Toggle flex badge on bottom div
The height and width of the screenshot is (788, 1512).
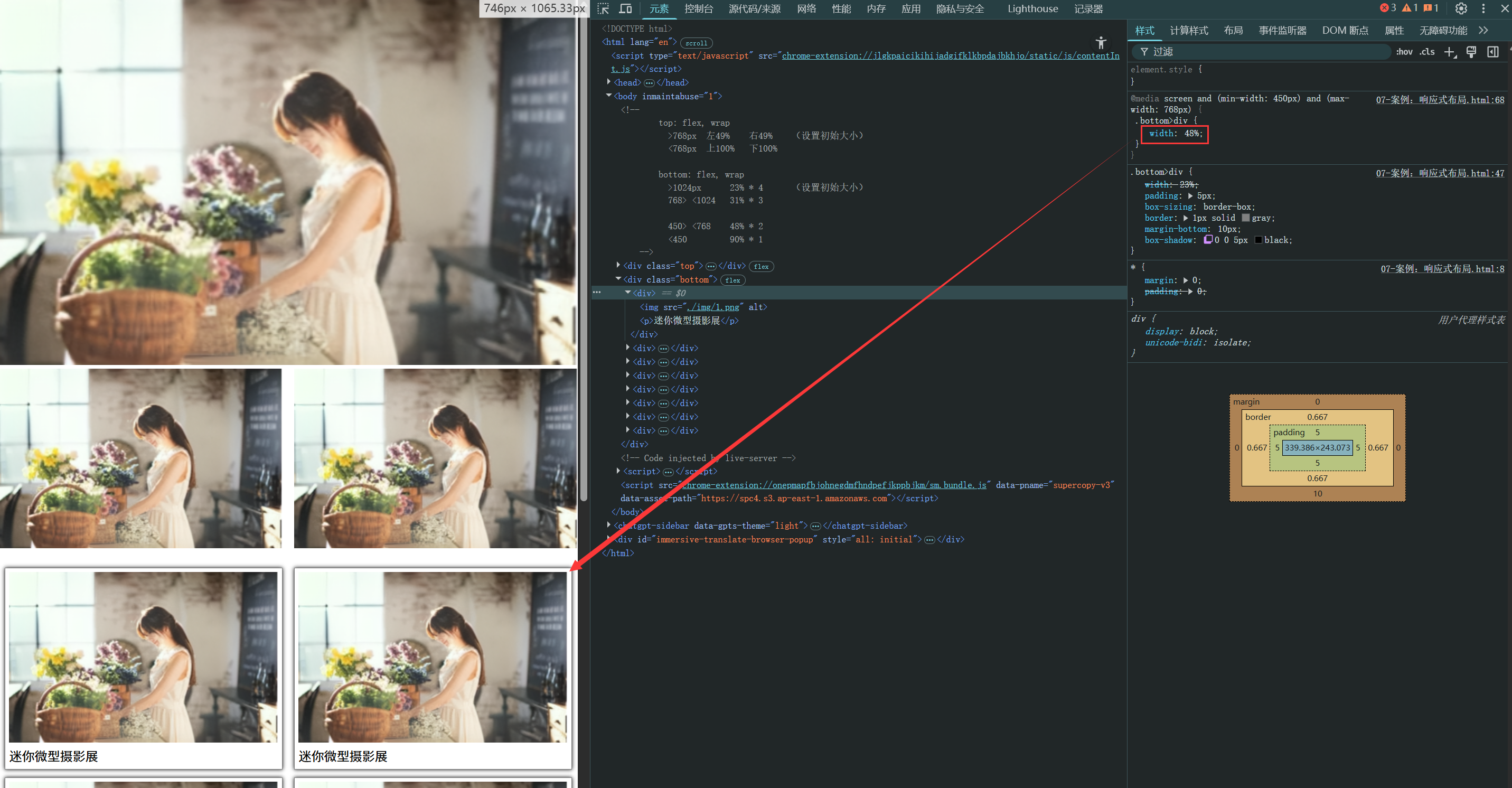coord(732,280)
